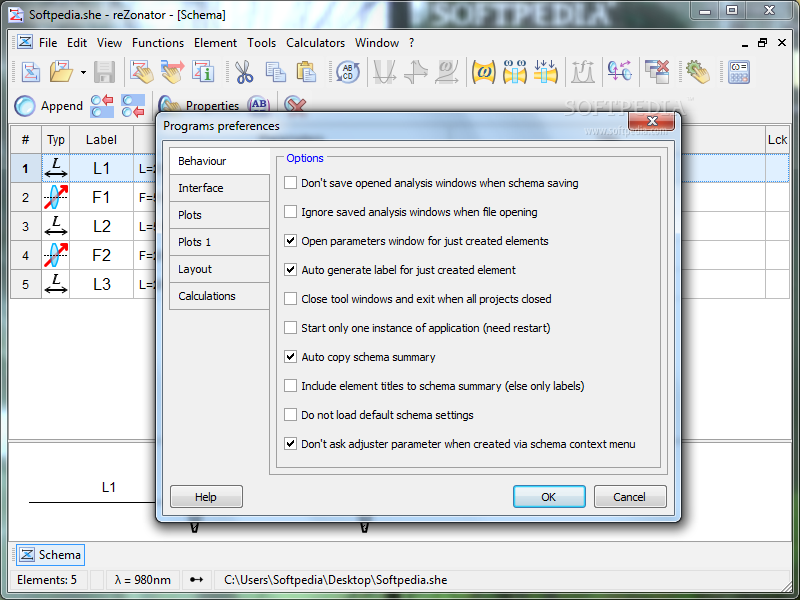The height and width of the screenshot is (600, 800).
Task: Open the Functions menu
Action: coord(158,43)
